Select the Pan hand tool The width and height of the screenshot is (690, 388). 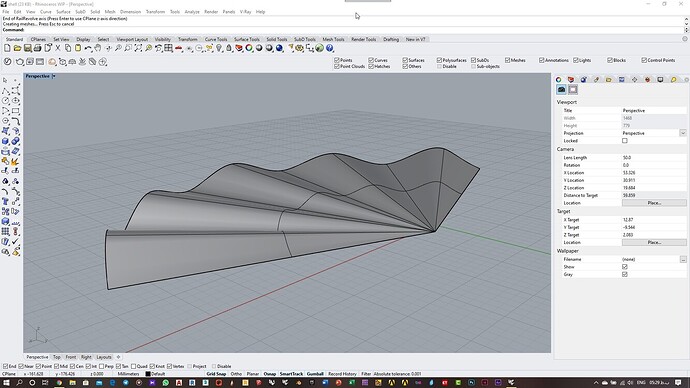(98, 48)
